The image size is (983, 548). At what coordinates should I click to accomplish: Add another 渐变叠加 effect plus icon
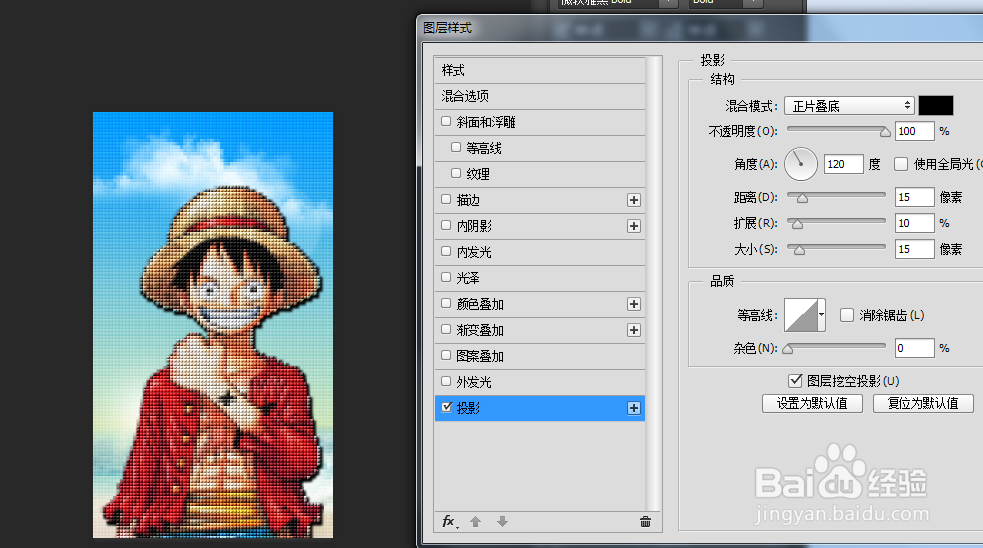click(634, 330)
